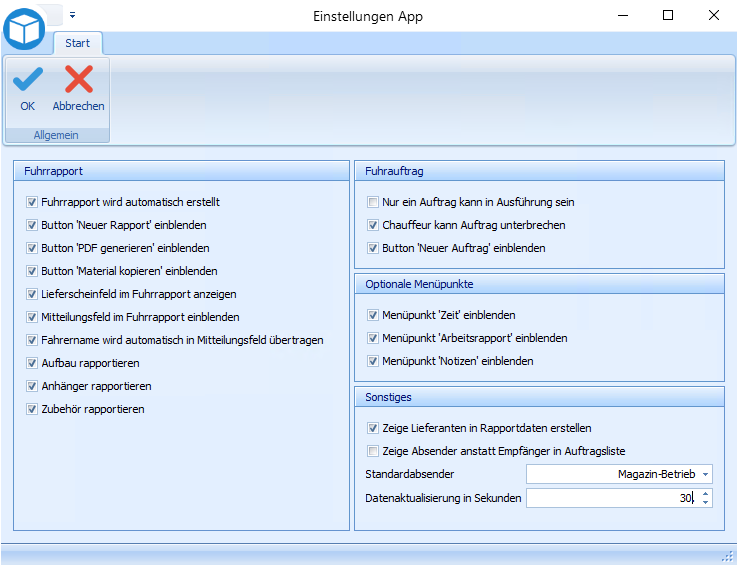
Task: Minimize the Einstellungen App window
Action: tap(623, 16)
